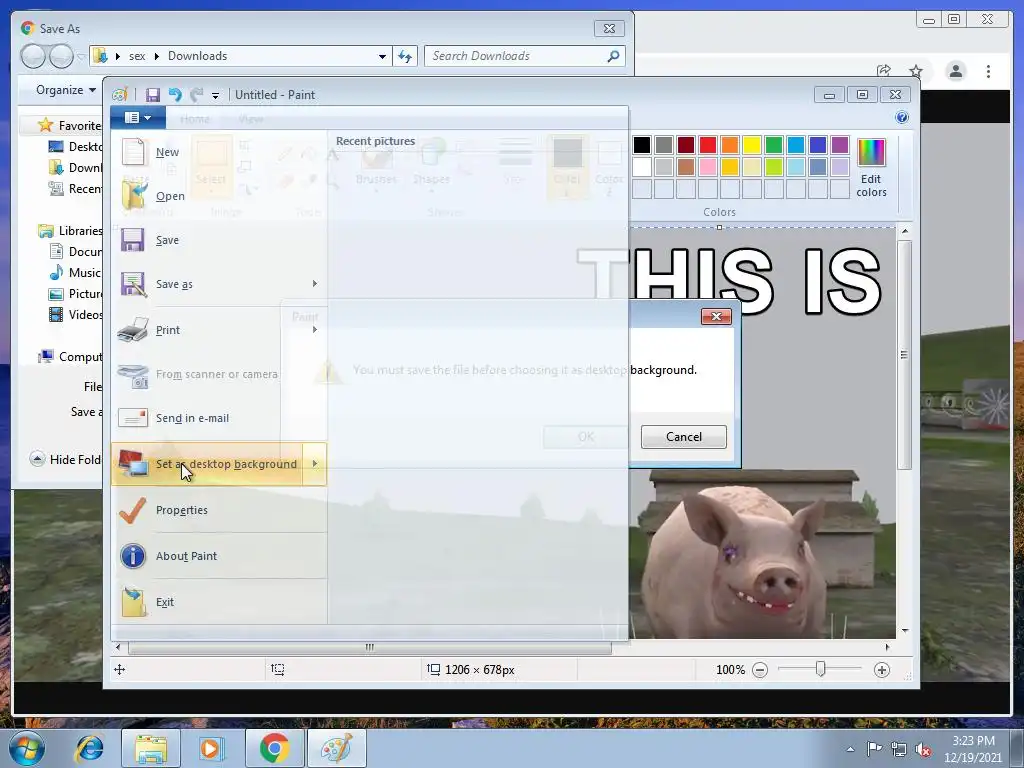Click the volume icon in system tray
The width and height of the screenshot is (1024, 768).
click(923, 749)
